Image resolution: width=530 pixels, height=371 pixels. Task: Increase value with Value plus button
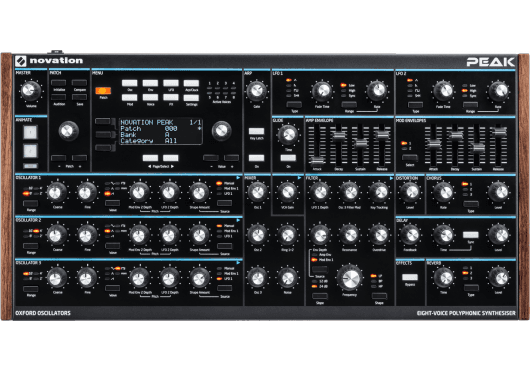[232, 158]
